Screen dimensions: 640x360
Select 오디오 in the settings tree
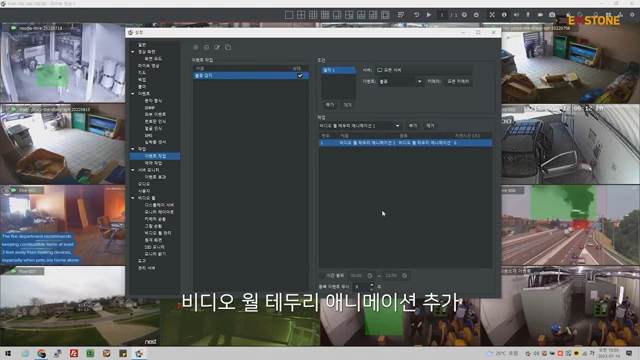(144, 184)
